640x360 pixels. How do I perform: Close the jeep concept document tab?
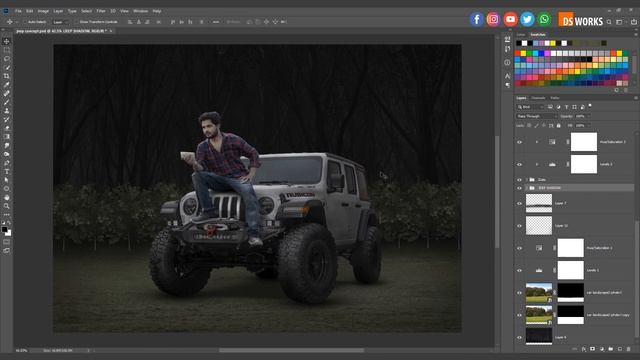coord(111,31)
